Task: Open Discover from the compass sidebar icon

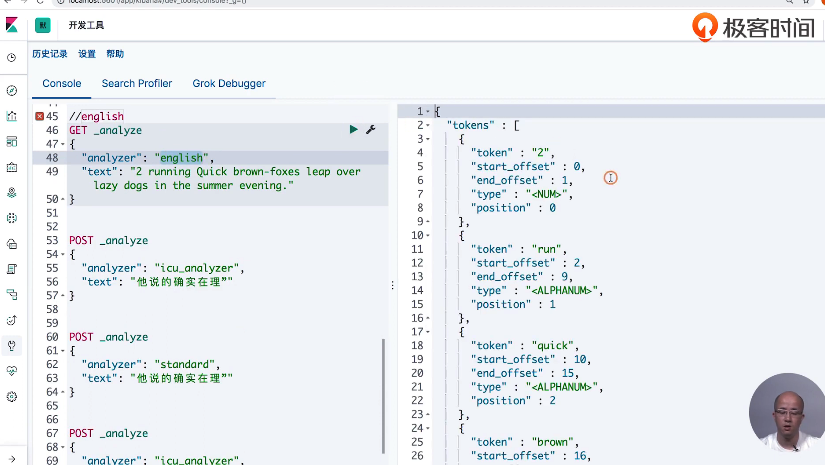Action: tap(12, 90)
